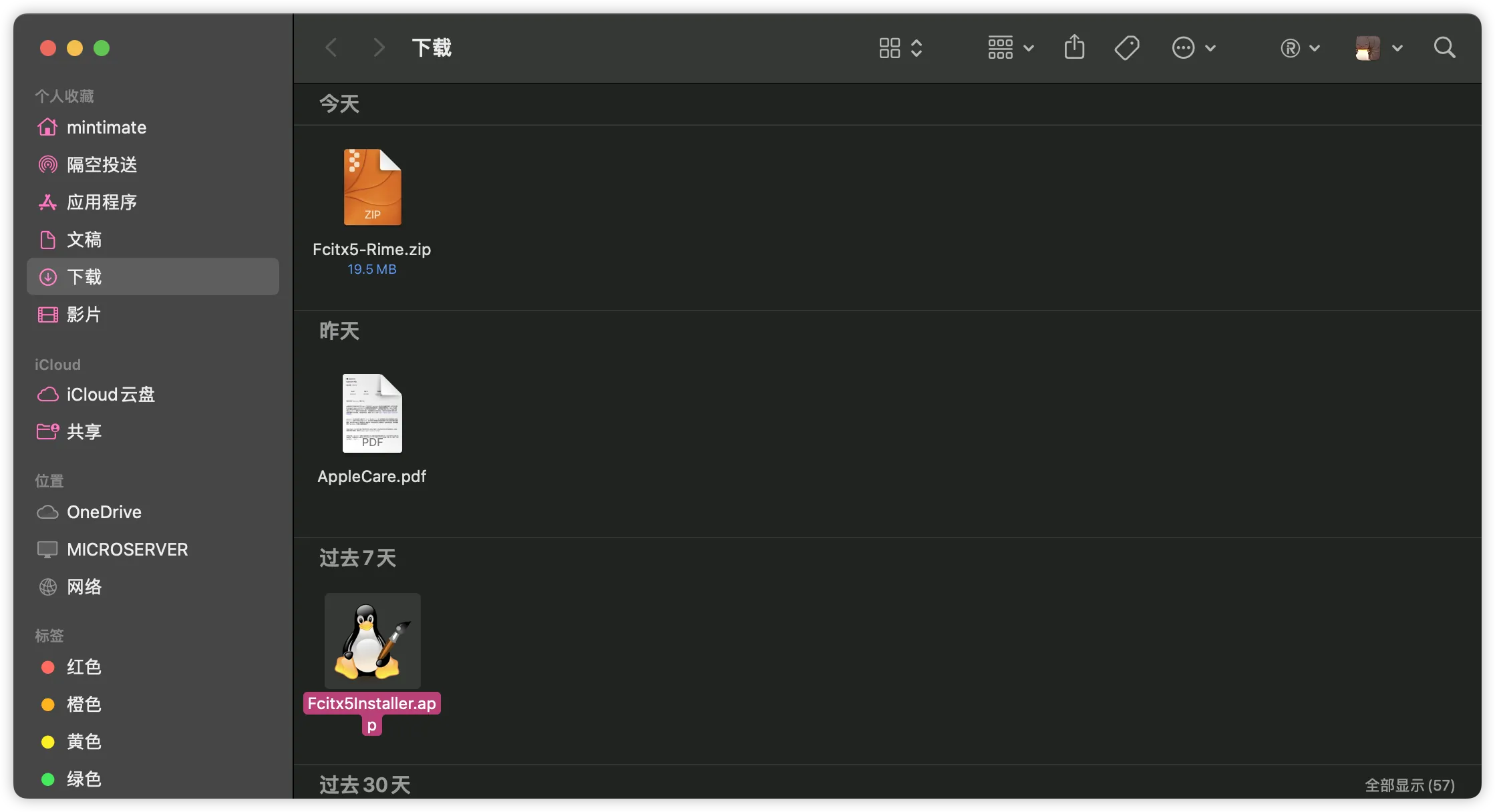This screenshot has height=812, width=1495.
Task: Click the orange tag color dot
Action: click(x=47, y=704)
